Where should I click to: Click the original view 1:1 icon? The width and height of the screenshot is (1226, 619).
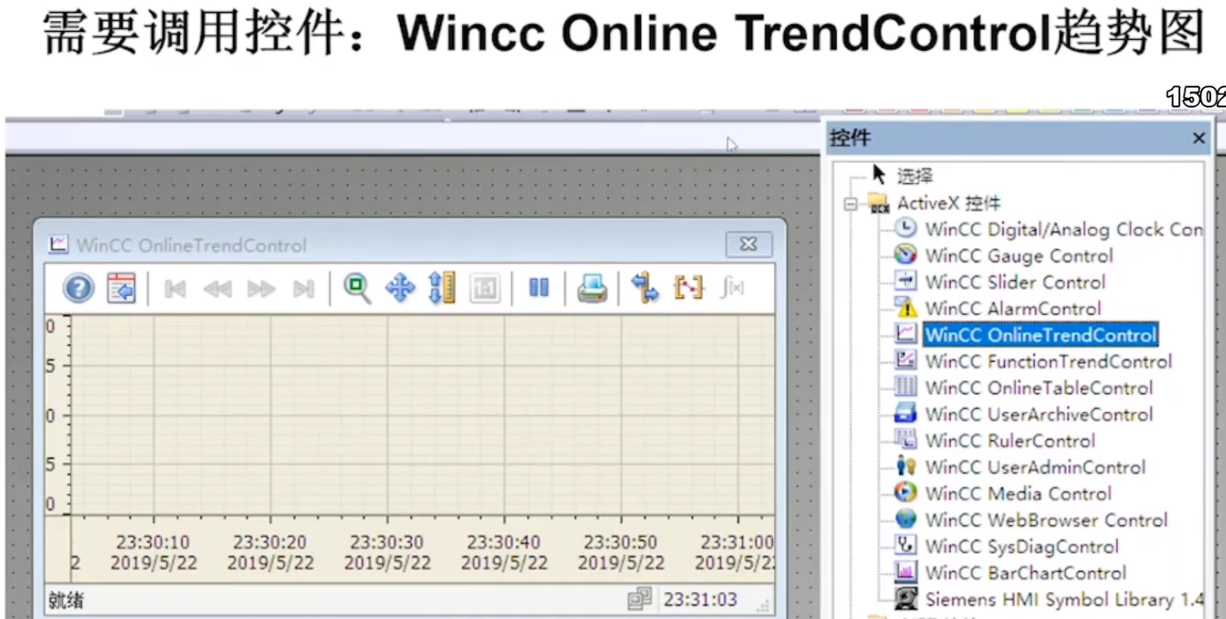pyautogui.click(x=484, y=288)
